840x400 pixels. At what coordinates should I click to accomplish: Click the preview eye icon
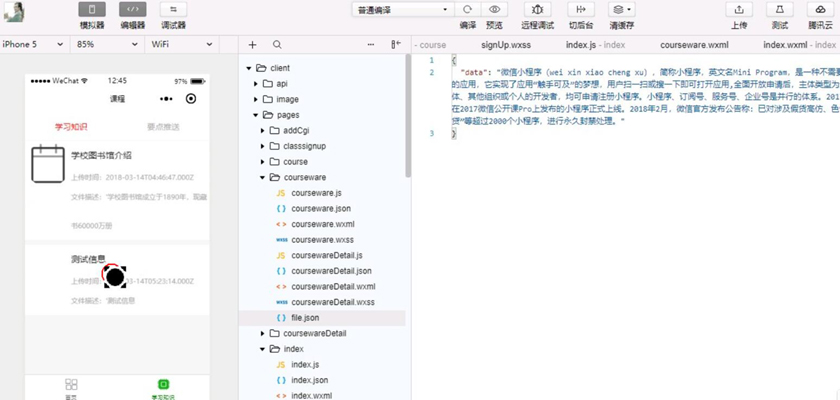click(494, 10)
